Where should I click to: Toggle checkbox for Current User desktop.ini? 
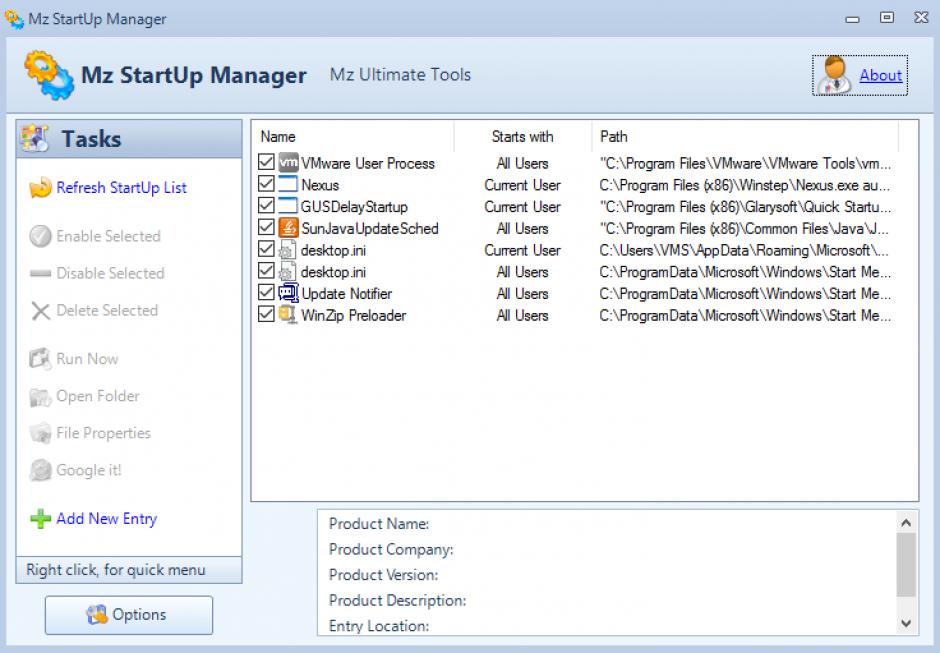(266, 249)
